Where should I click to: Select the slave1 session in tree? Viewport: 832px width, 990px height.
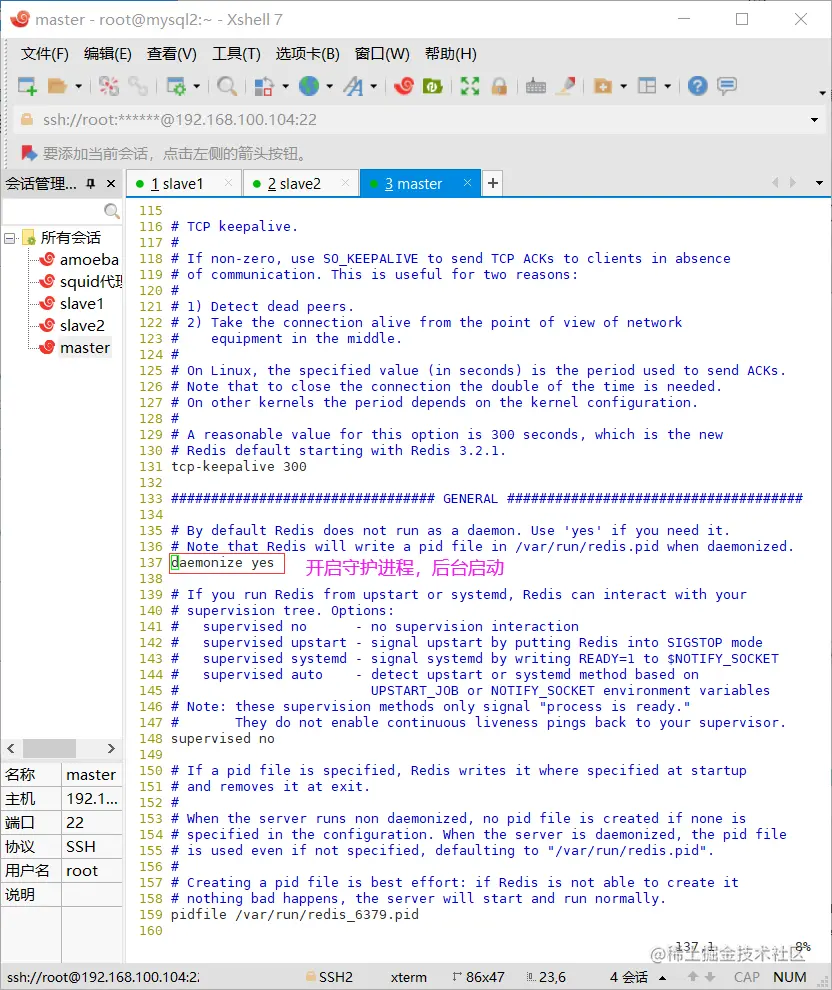(81, 304)
